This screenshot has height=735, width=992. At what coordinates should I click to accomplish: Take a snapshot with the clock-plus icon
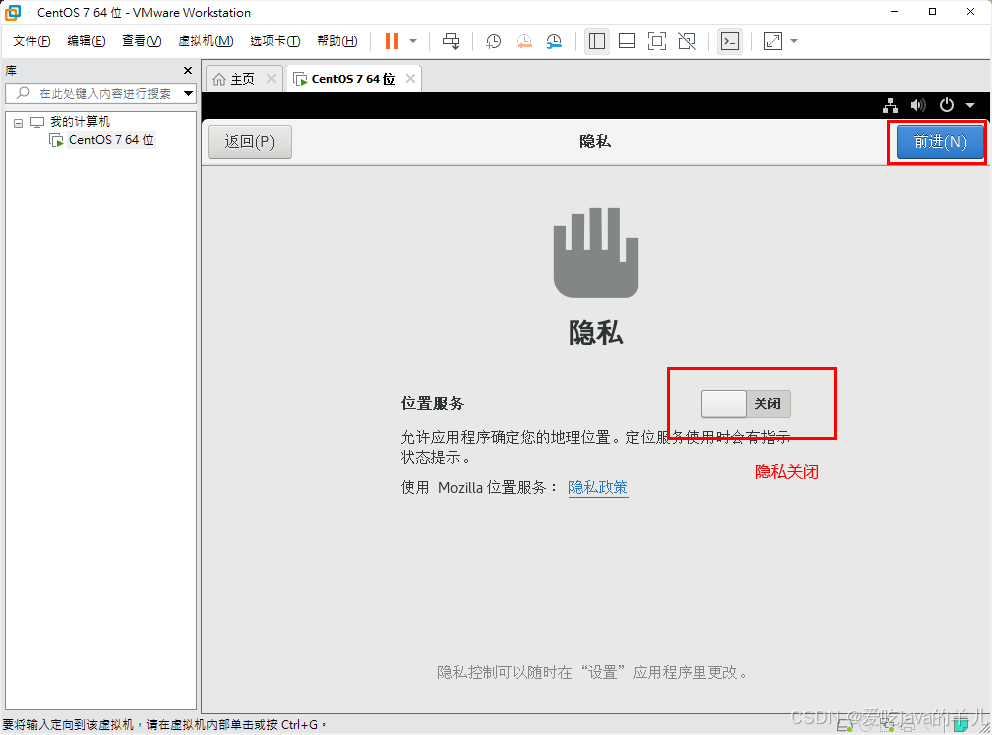point(493,41)
